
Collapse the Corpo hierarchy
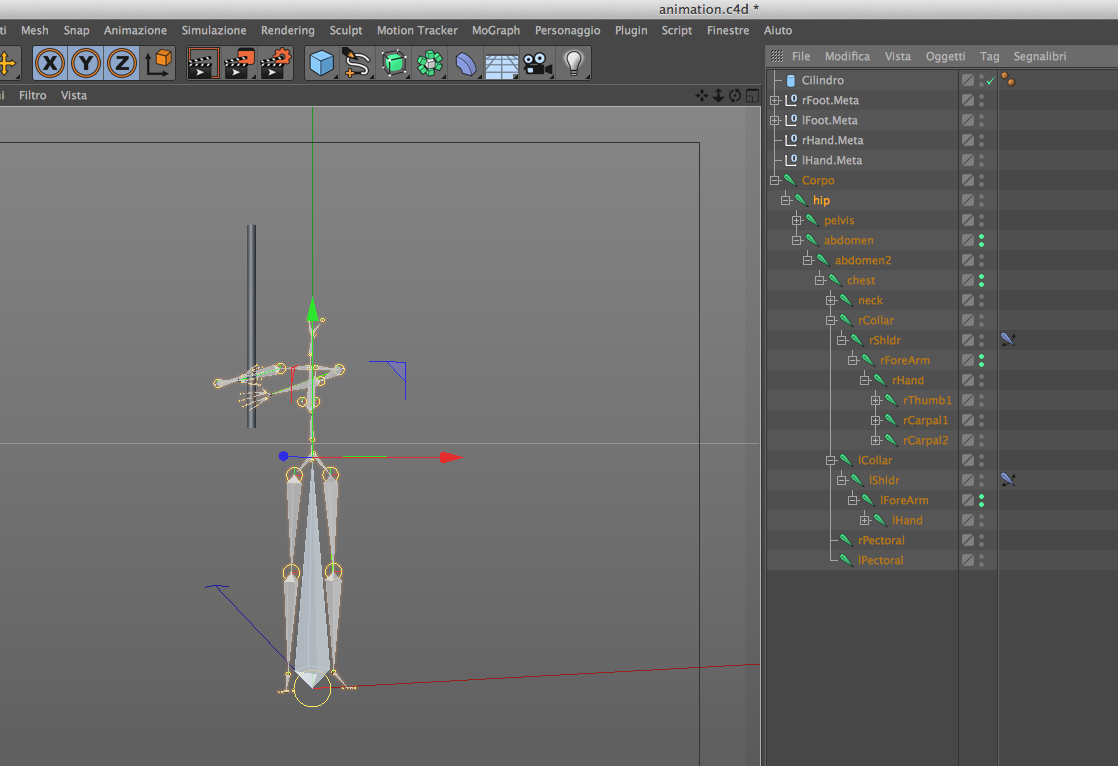775,180
